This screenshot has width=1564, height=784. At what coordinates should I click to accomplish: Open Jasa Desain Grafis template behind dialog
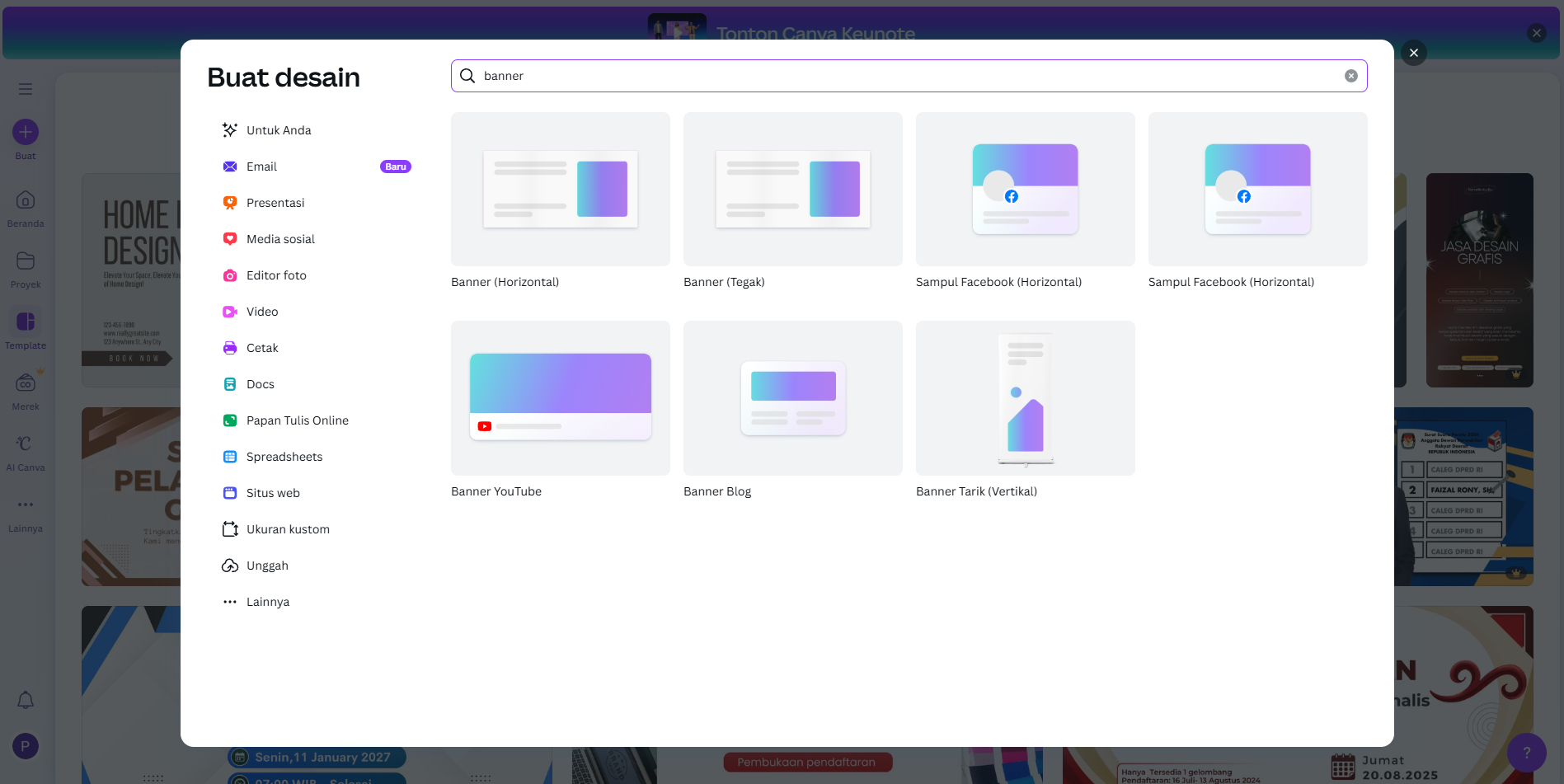point(1480,280)
